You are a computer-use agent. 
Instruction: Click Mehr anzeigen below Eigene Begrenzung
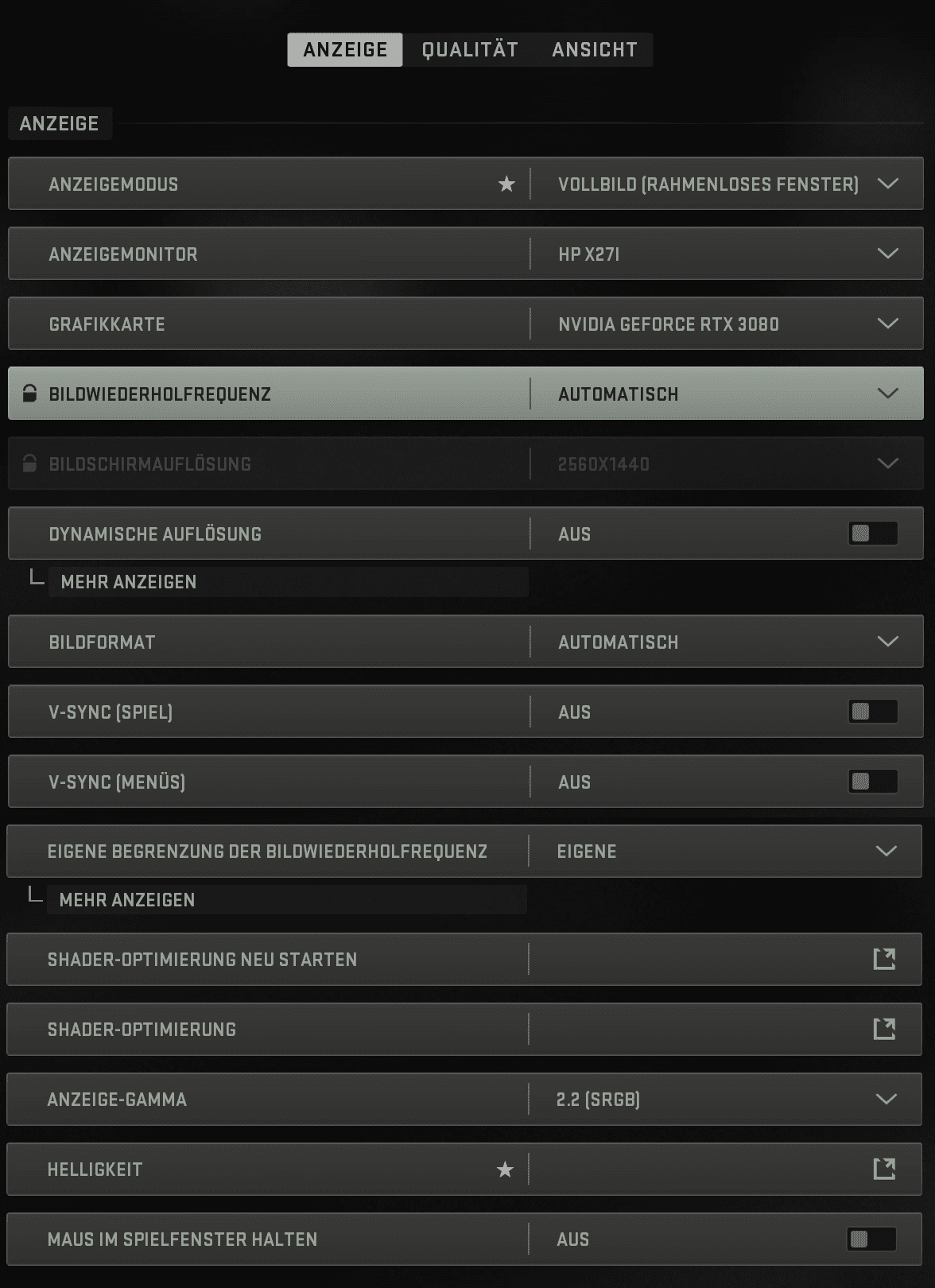(x=127, y=900)
